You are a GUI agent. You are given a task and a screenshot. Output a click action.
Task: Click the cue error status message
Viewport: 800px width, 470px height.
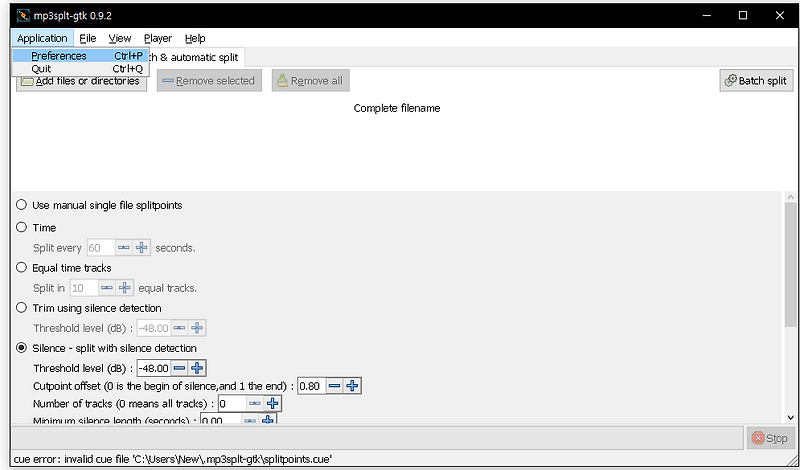click(172, 459)
